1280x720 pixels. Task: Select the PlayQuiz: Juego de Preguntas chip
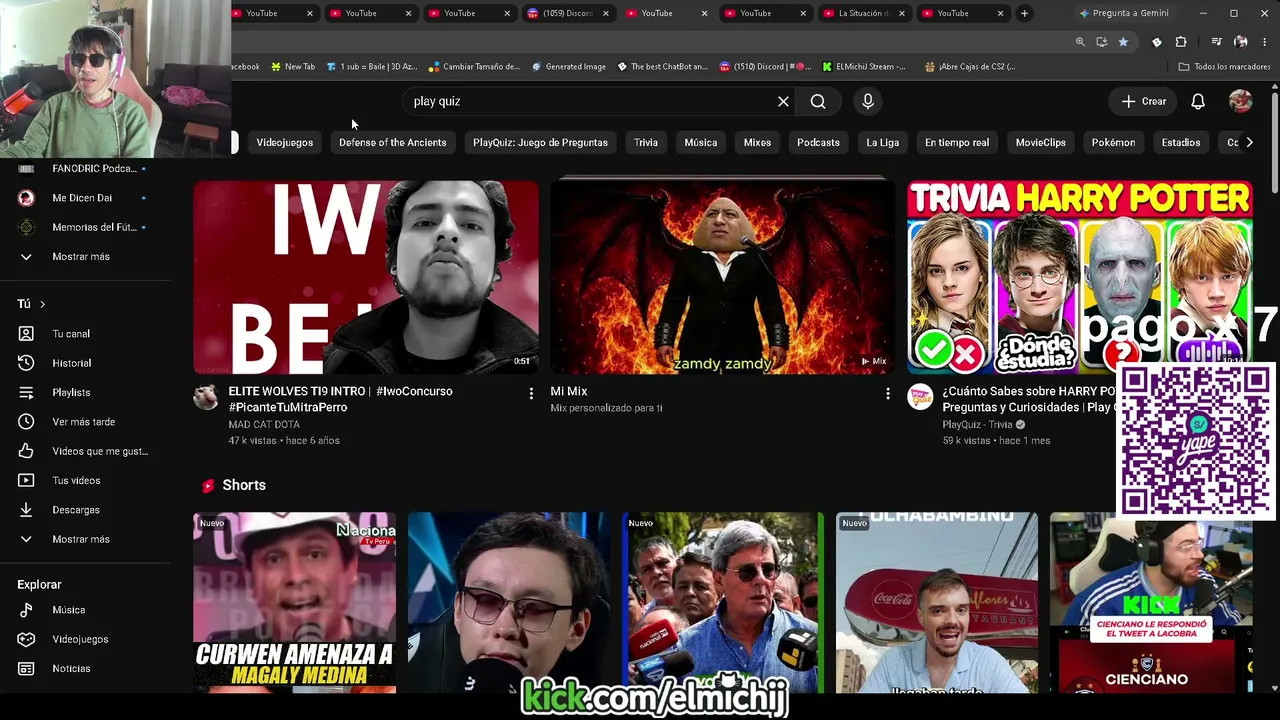tap(540, 142)
